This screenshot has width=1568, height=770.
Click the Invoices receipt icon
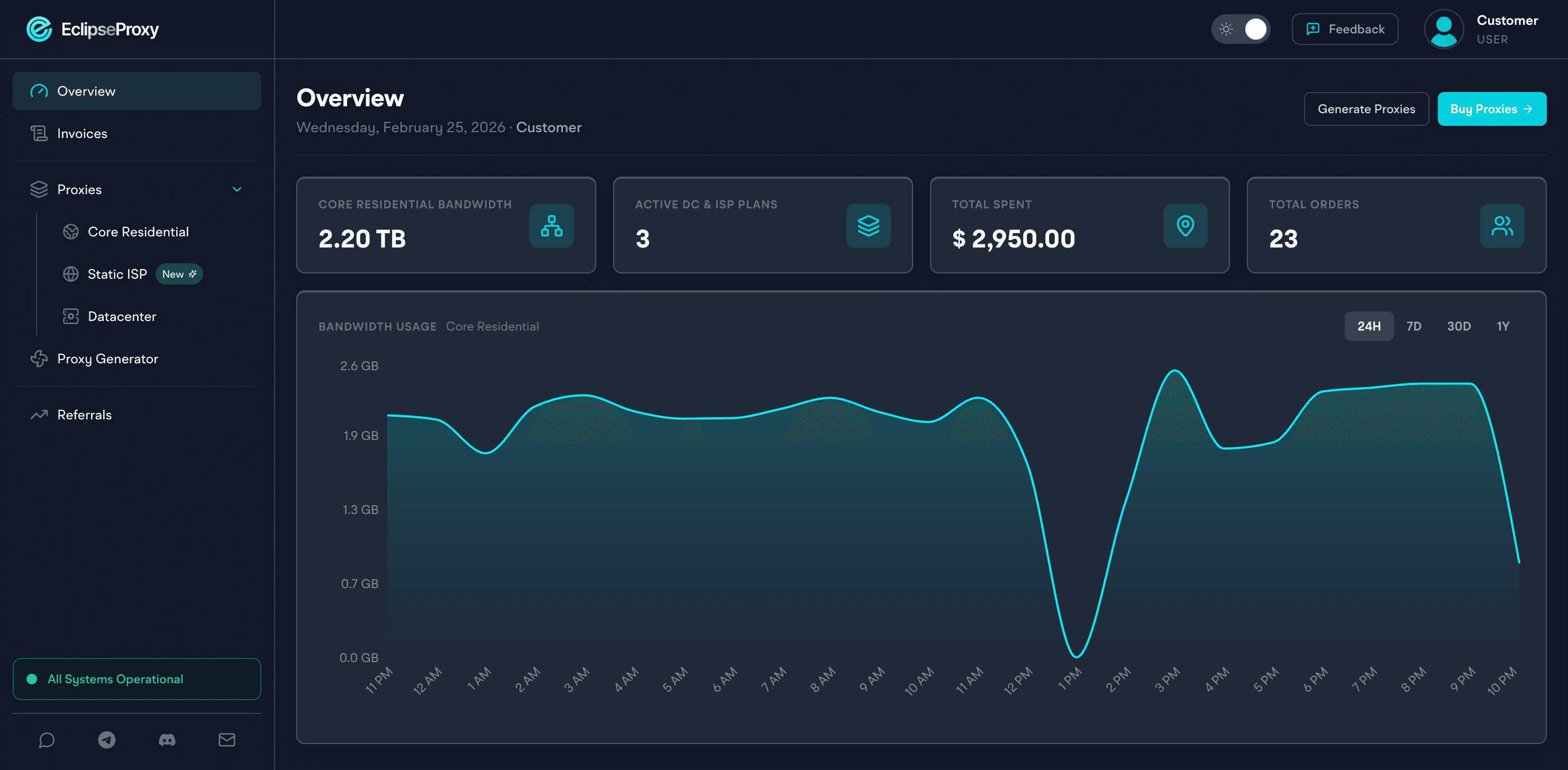point(39,133)
